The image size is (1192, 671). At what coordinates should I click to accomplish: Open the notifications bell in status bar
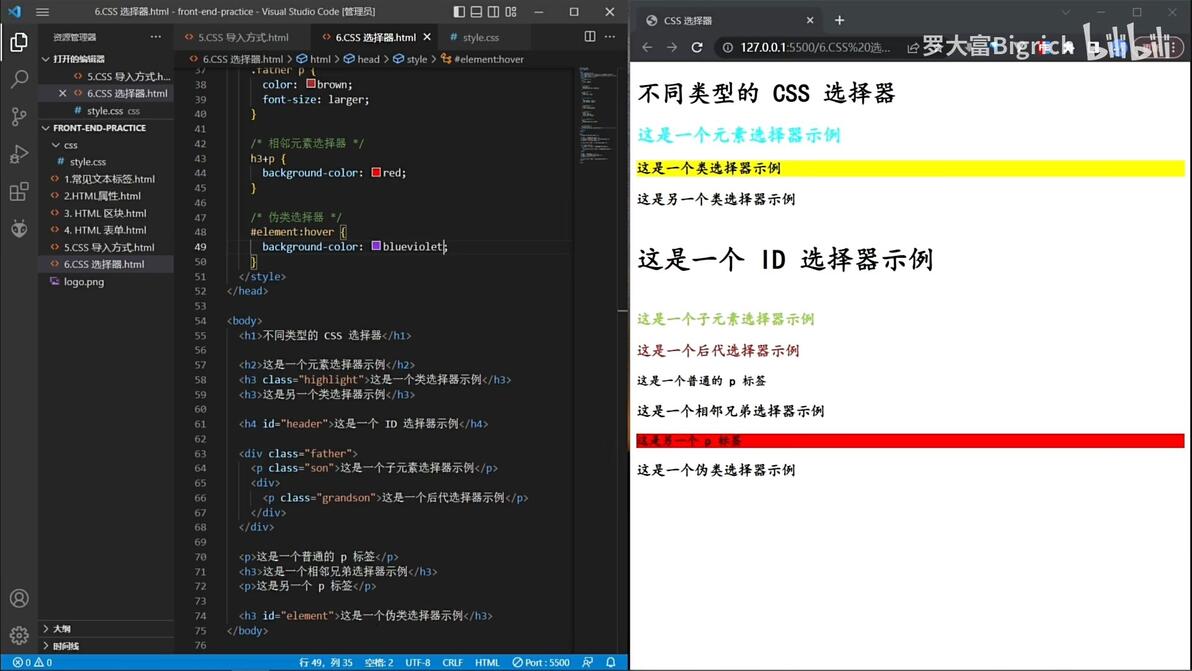point(610,663)
